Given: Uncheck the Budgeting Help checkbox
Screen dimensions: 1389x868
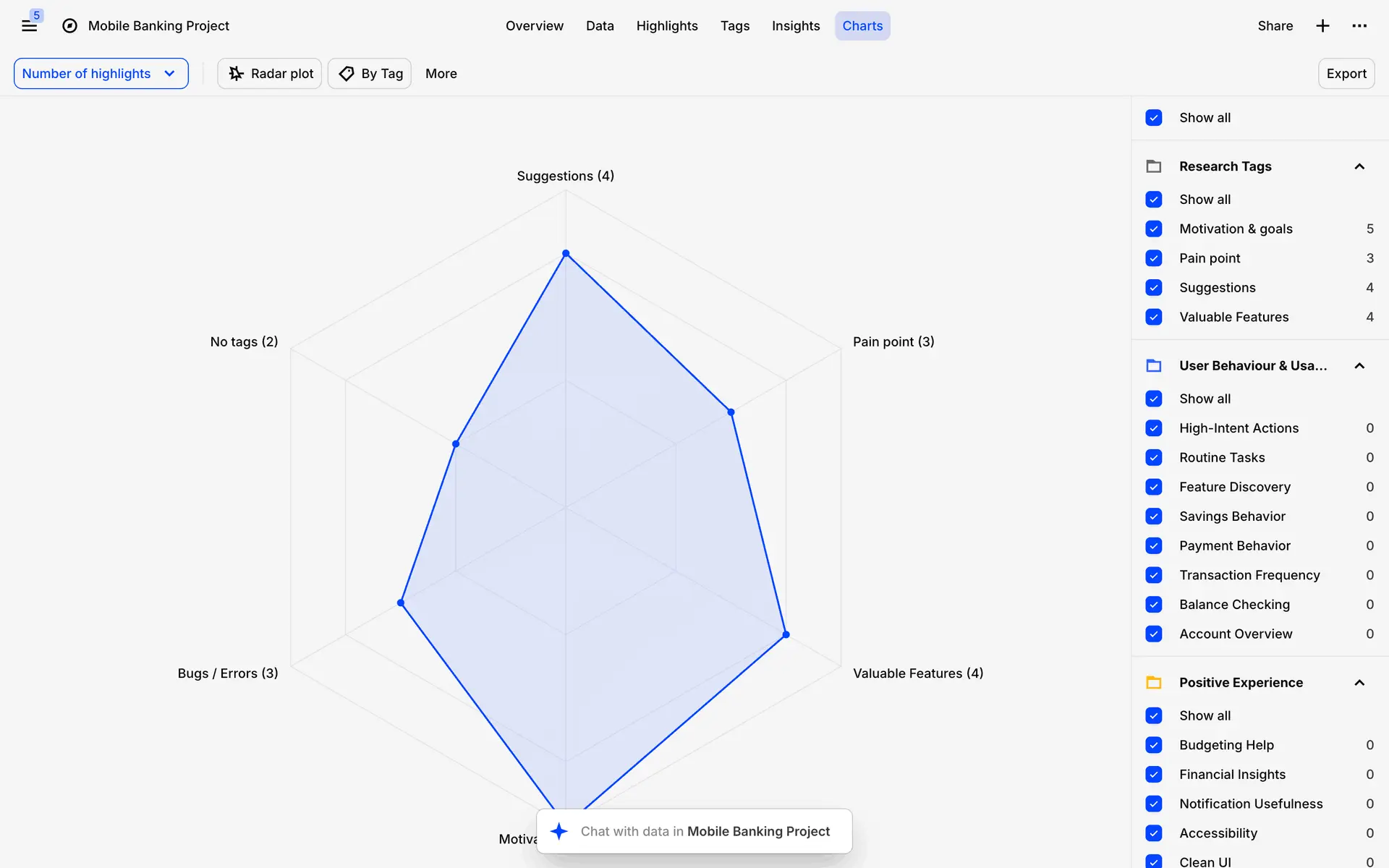Looking at the screenshot, I should pos(1154,745).
